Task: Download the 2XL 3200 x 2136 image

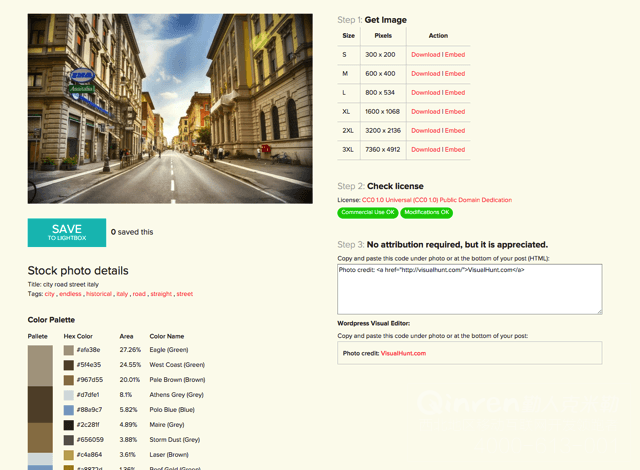Action: pyautogui.click(x=425, y=131)
